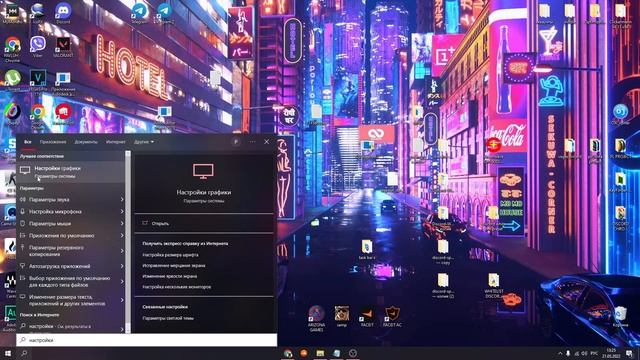Screen dimensions: 640x360
Task: Open the notification center icon
Action: click(x=629, y=353)
